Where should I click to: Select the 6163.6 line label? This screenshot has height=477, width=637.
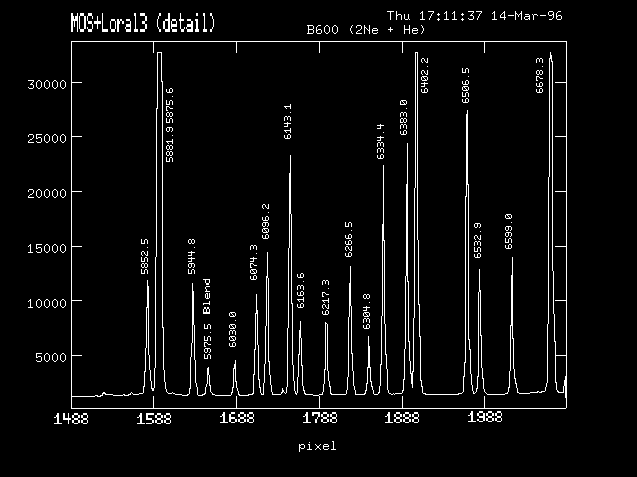tap(301, 291)
